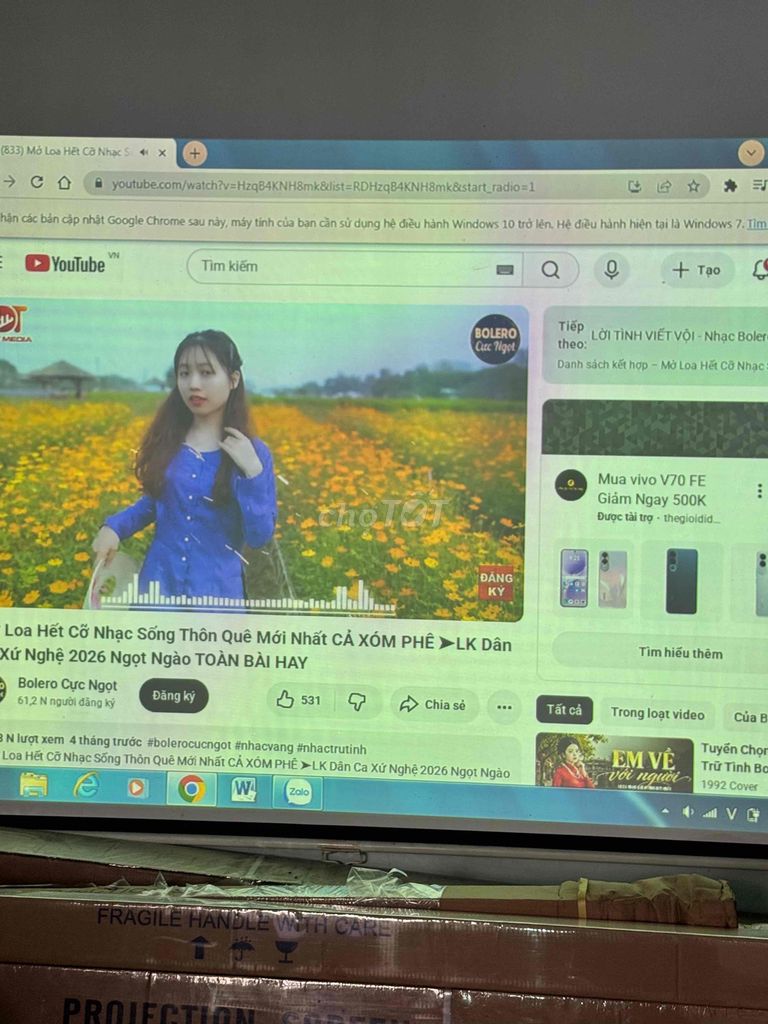This screenshot has height=1024, width=768.
Task: Click the #nhacvang hashtag
Action: (264, 746)
